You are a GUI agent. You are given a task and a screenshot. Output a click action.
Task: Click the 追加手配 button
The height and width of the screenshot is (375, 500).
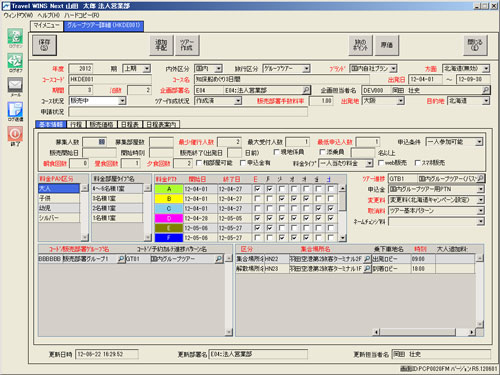(x=161, y=45)
